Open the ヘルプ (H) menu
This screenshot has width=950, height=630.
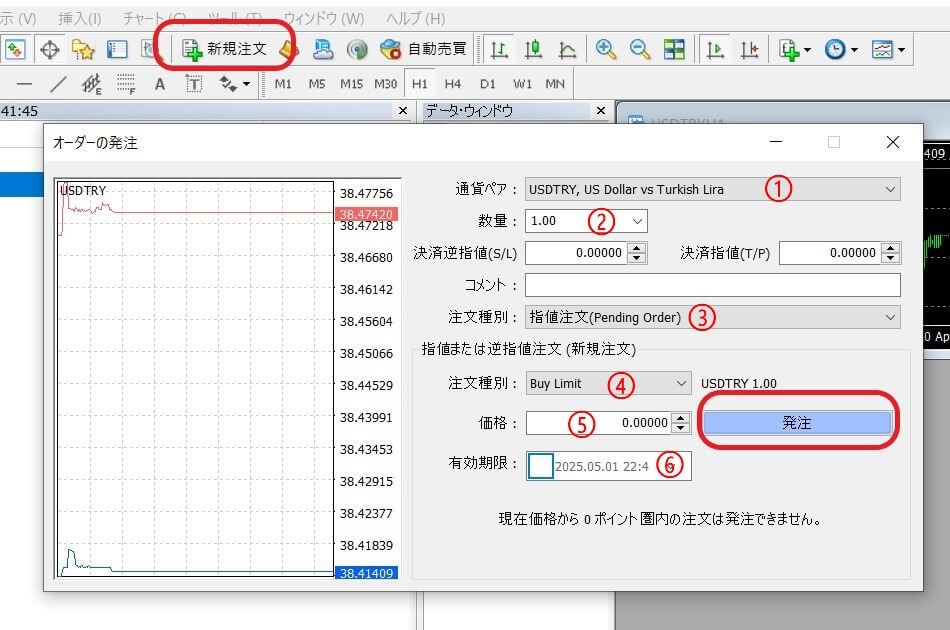[415, 18]
